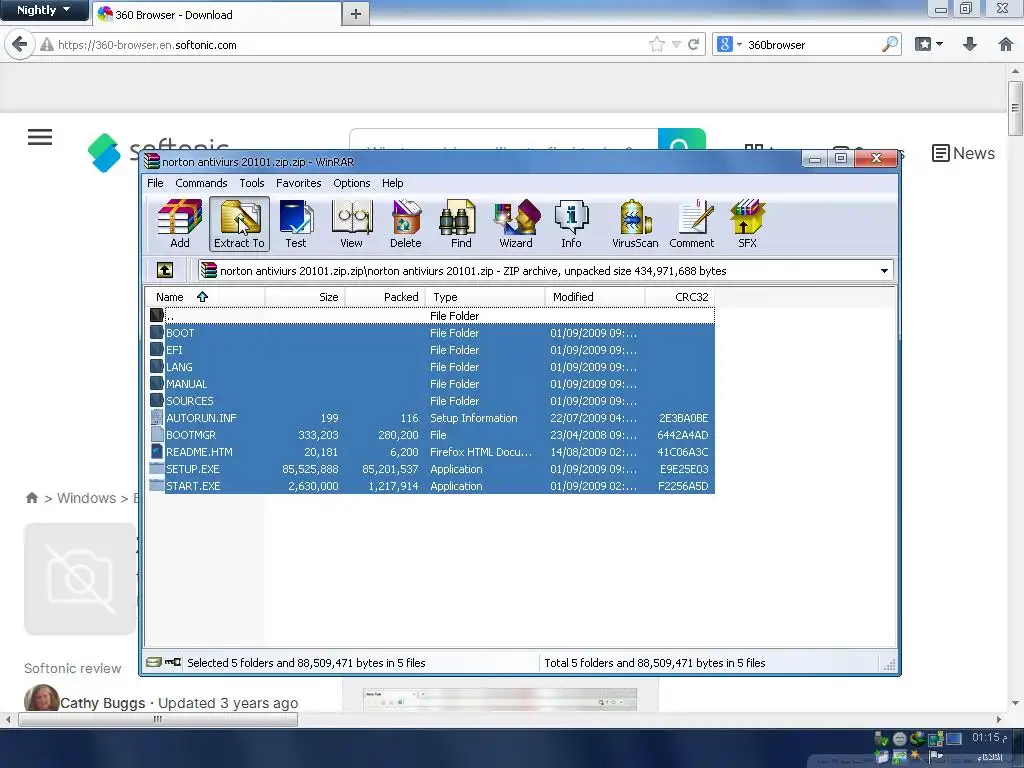Click the page vertical scrollbar thumb
The height and width of the screenshot is (768, 1024).
tap(1015, 108)
